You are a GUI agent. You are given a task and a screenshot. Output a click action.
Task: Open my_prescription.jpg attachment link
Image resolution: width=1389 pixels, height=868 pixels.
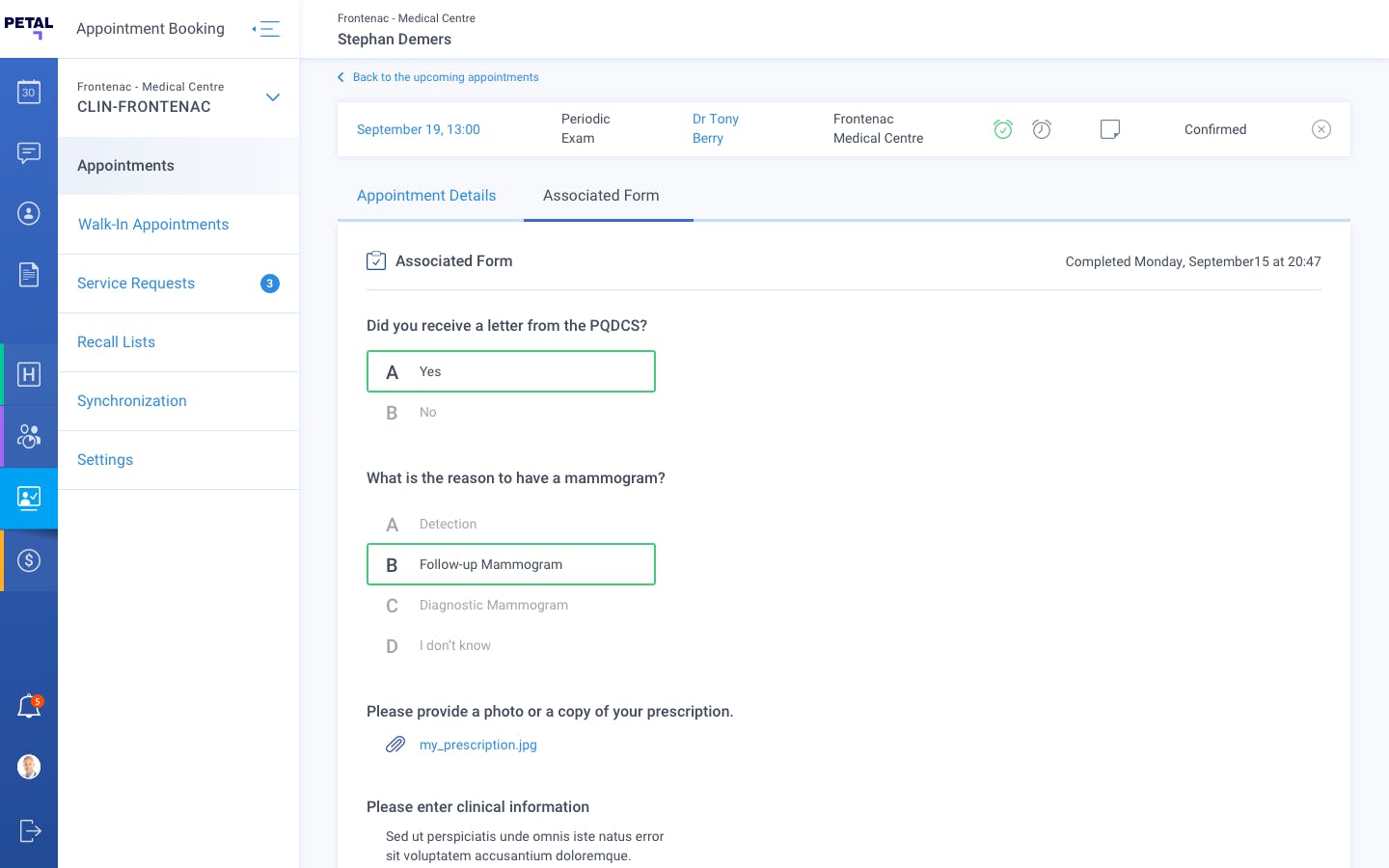click(x=477, y=745)
